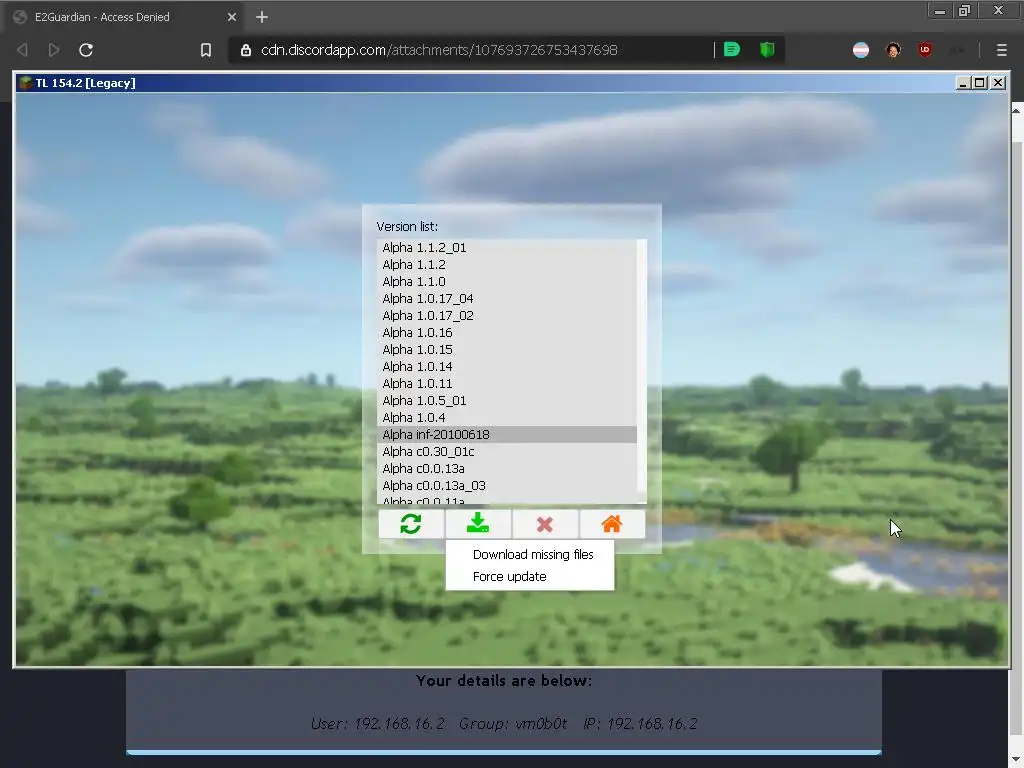Click the green speech bubble icon in the address bar
This screenshot has width=1024, height=768.
coord(732,50)
